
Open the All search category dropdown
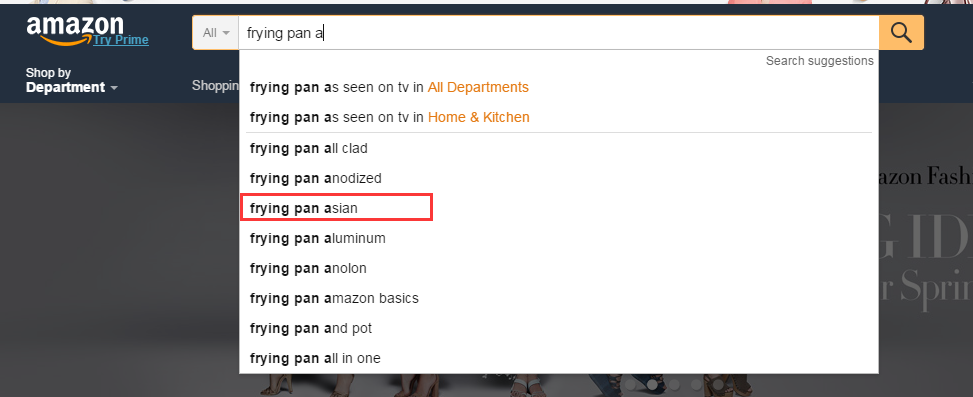(x=215, y=32)
